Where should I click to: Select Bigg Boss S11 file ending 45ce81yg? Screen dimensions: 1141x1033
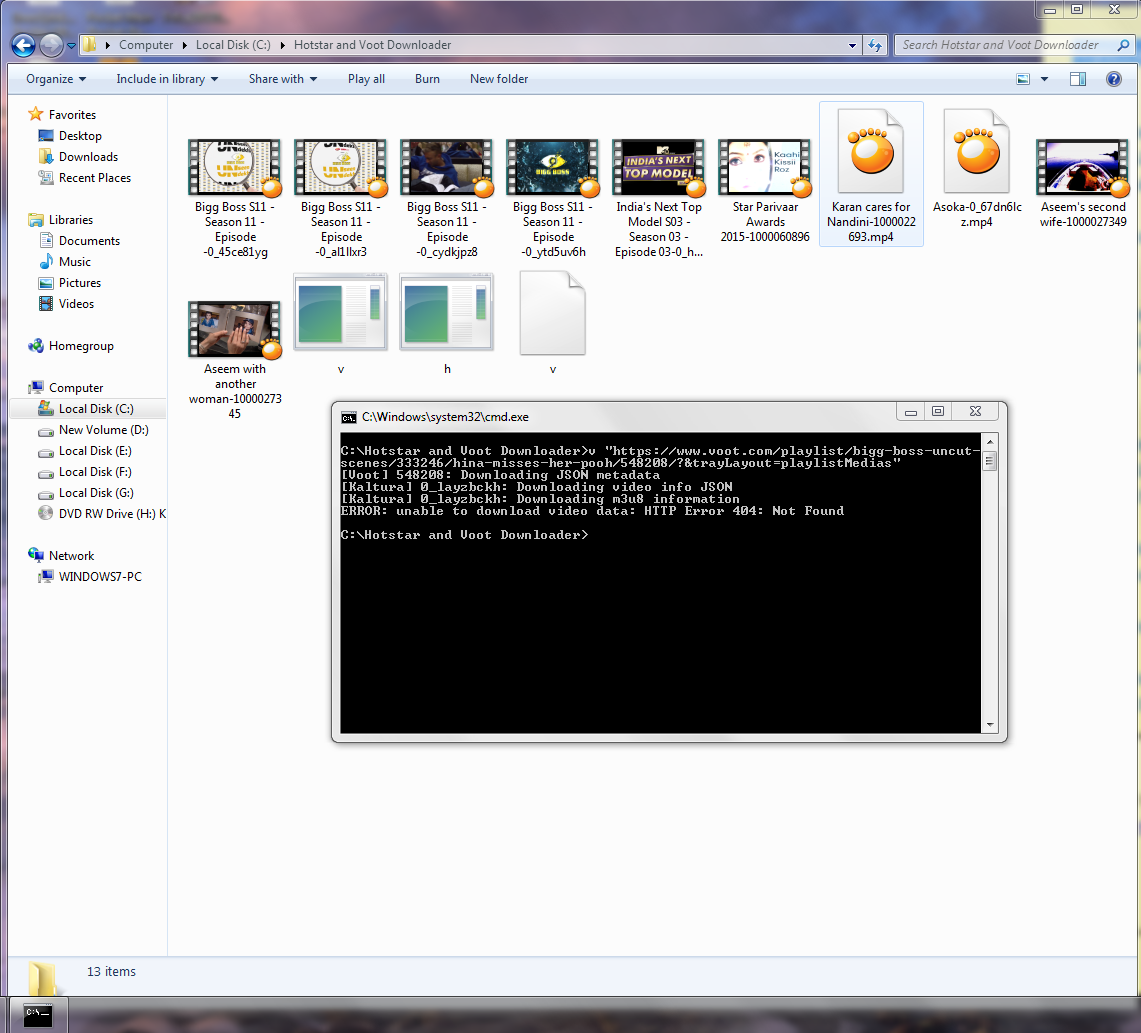coord(235,199)
